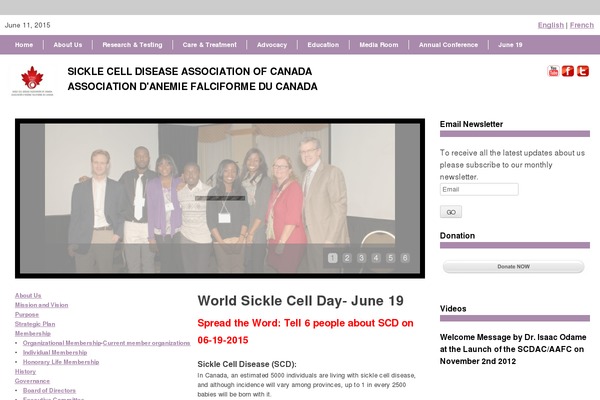Viewport: 600px width, 400px height.
Task: Click the Welcome Message by Dr. Isaac Odame text
Action: (x=513, y=349)
